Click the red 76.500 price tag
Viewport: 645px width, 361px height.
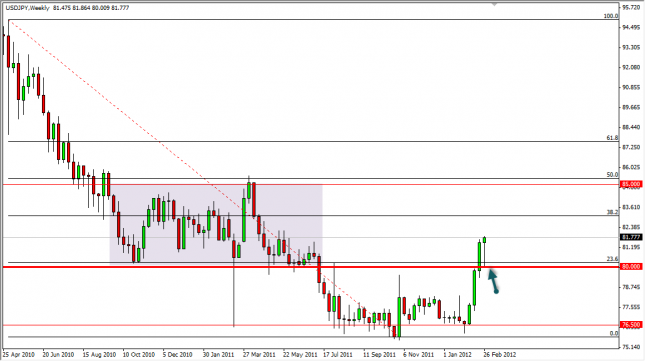(x=631, y=325)
